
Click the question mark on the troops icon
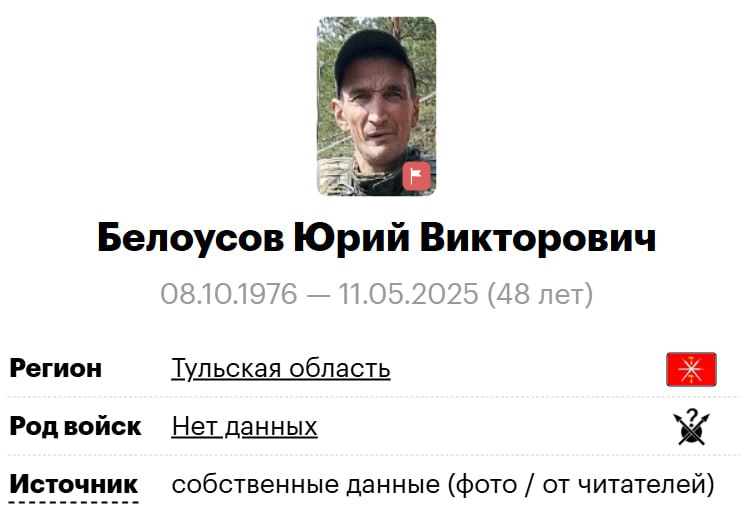pos(692,416)
